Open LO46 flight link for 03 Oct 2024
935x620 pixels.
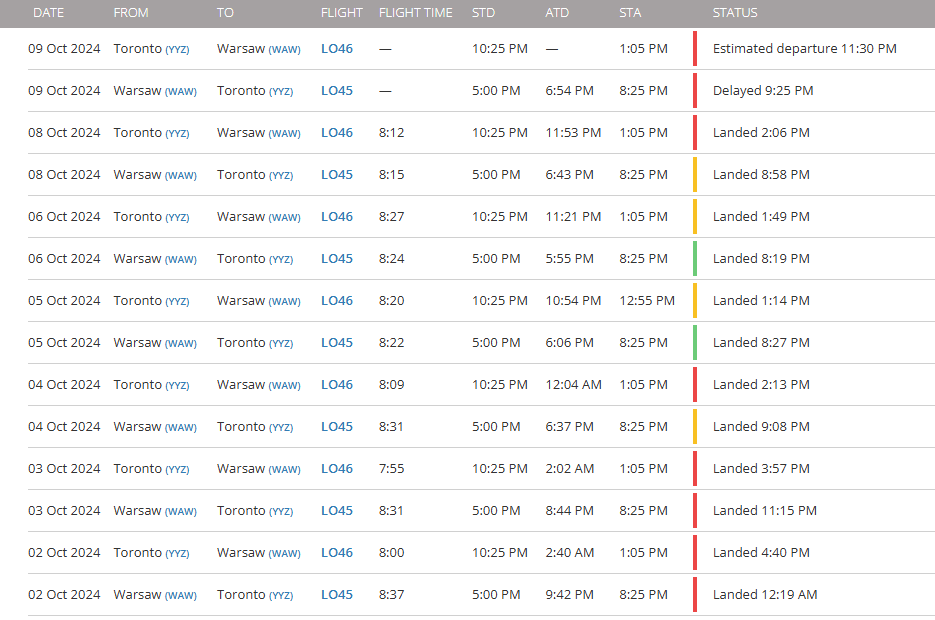(x=337, y=469)
